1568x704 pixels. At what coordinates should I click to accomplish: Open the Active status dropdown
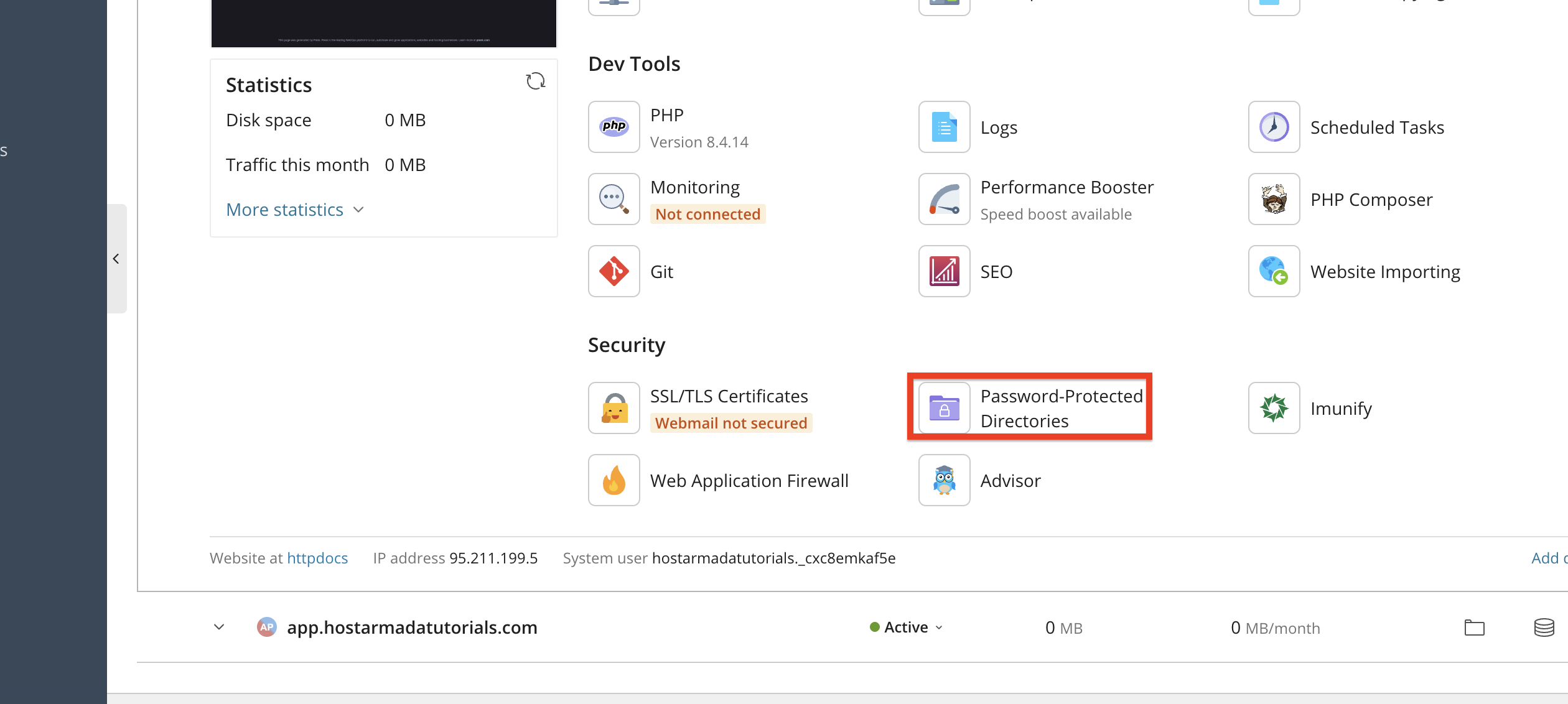click(x=906, y=628)
